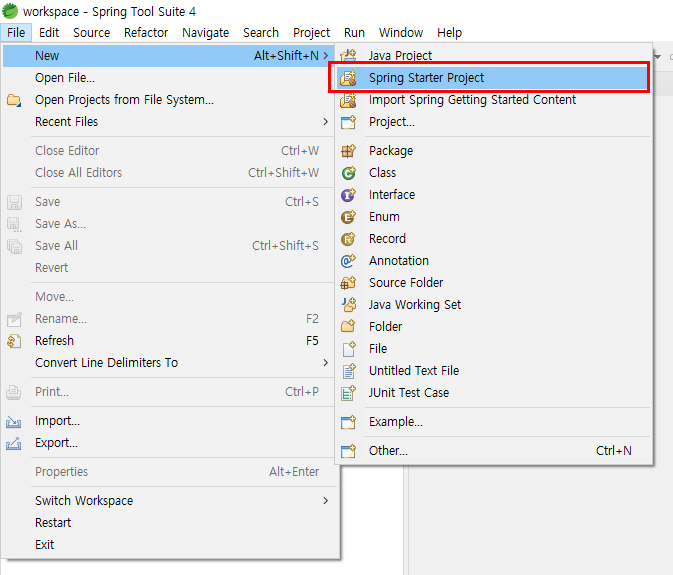Choose Other... in New submenu
Image resolution: width=673 pixels, height=575 pixels.
(x=494, y=451)
